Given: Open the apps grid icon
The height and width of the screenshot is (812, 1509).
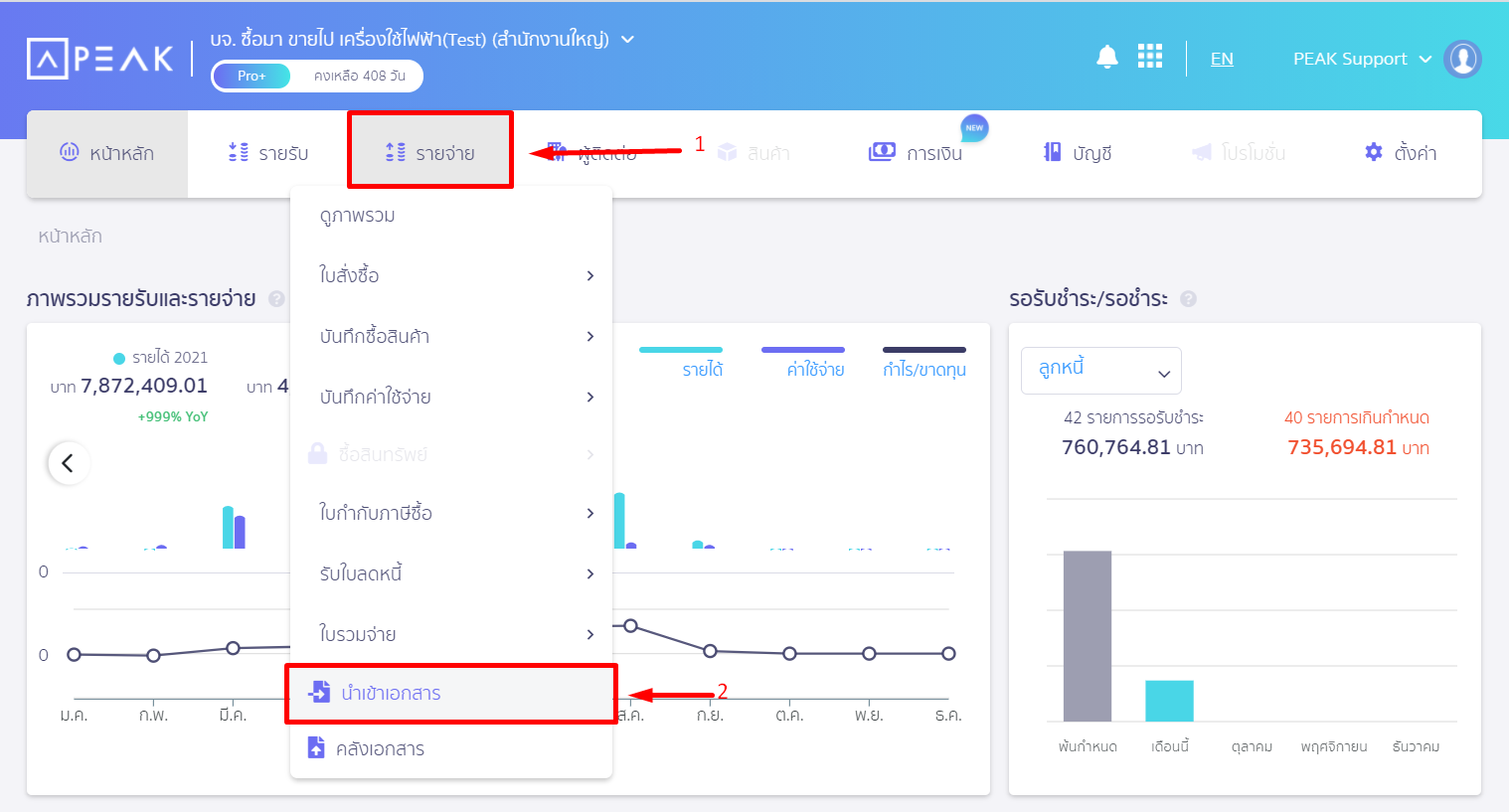Looking at the screenshot, I should [x=1149, y=57].
